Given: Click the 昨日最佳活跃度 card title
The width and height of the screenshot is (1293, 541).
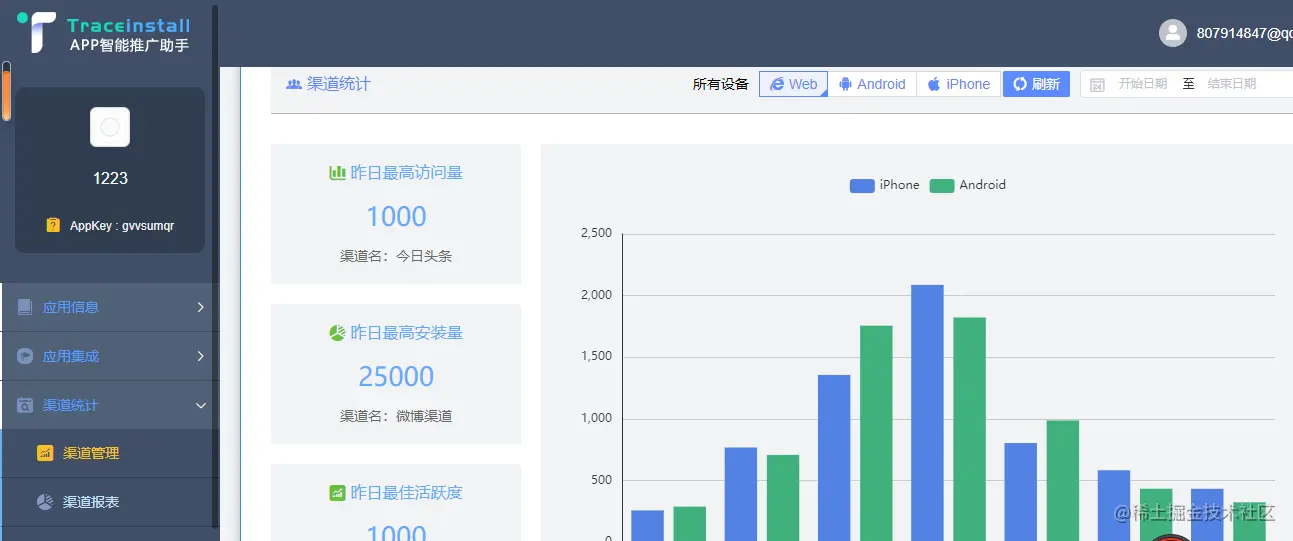Looking at the screenshot, I should click(x=406, y=493).
